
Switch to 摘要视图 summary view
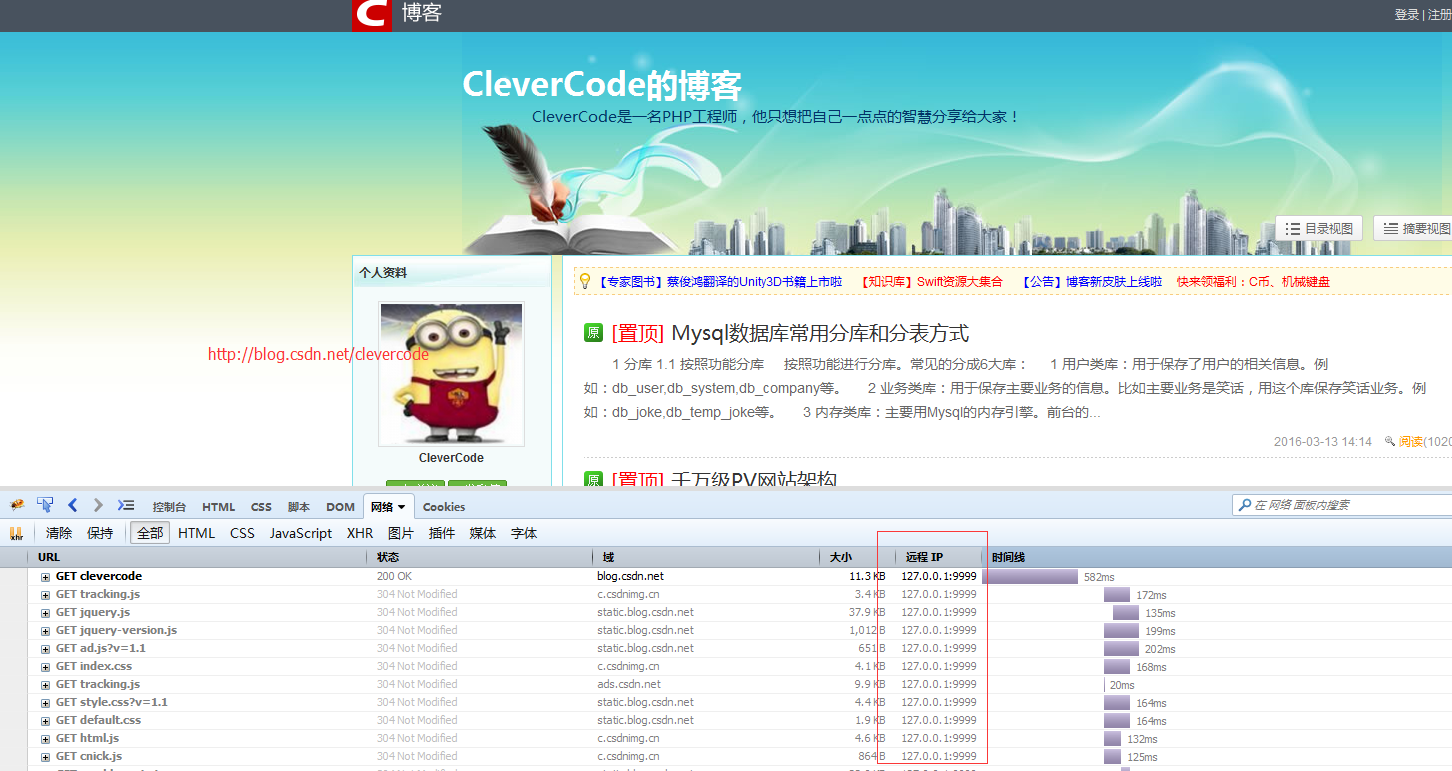click(1413, 229)
